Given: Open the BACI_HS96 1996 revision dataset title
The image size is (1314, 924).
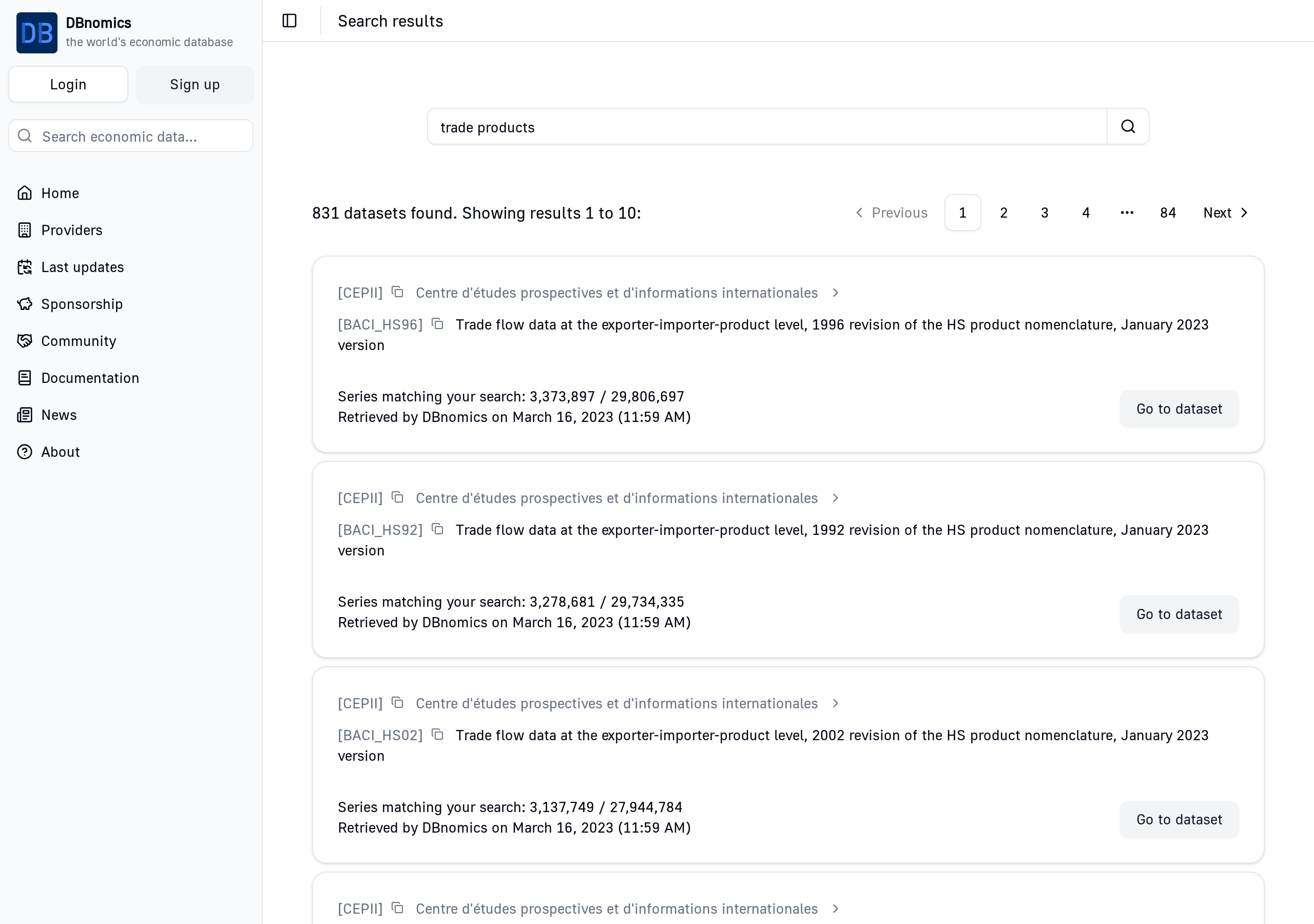Looking at the screenshot, I should (773, 335).
